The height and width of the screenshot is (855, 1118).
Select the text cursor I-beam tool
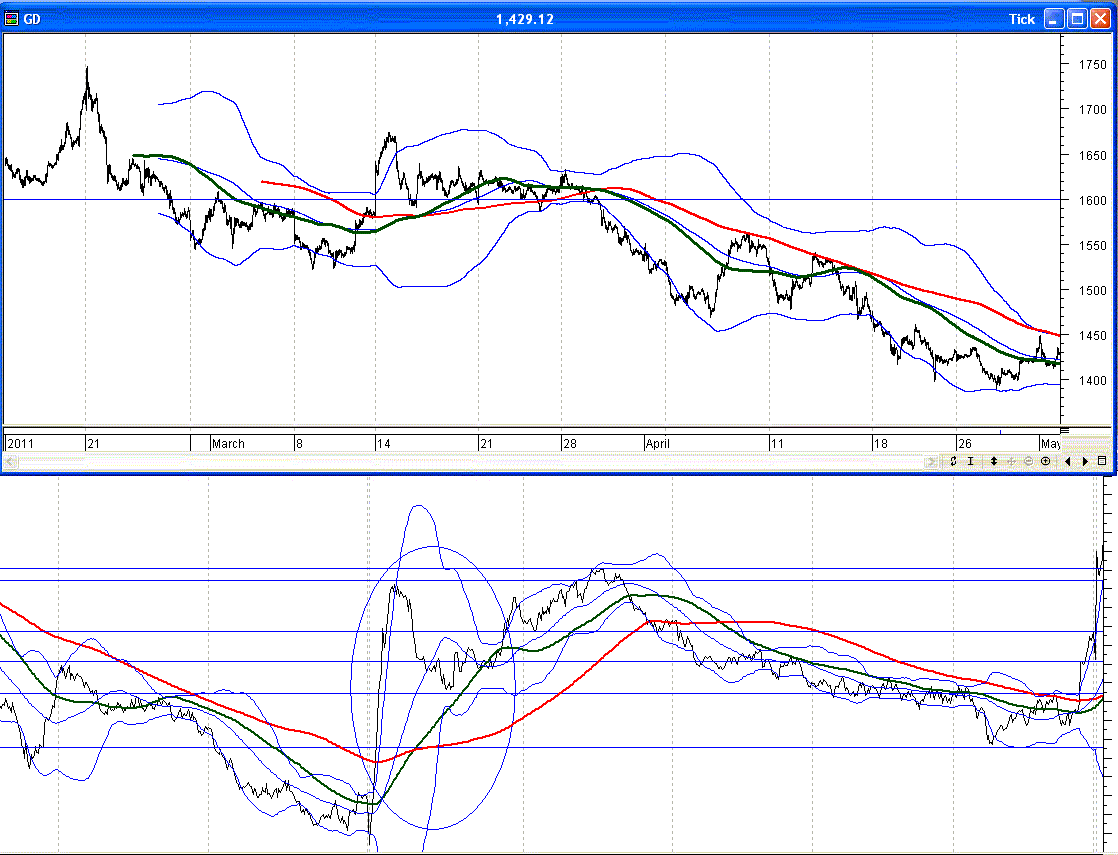click(x=970, y=461)
